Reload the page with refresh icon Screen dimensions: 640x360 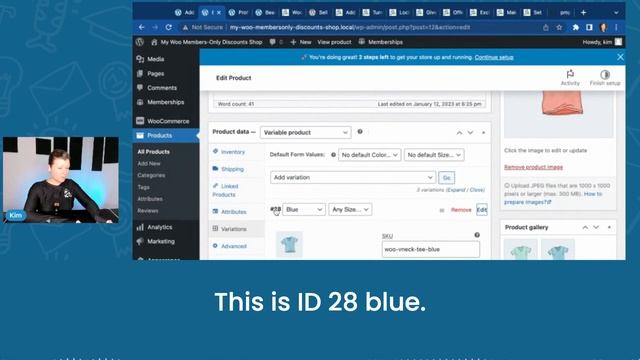[x=169, y=27]
